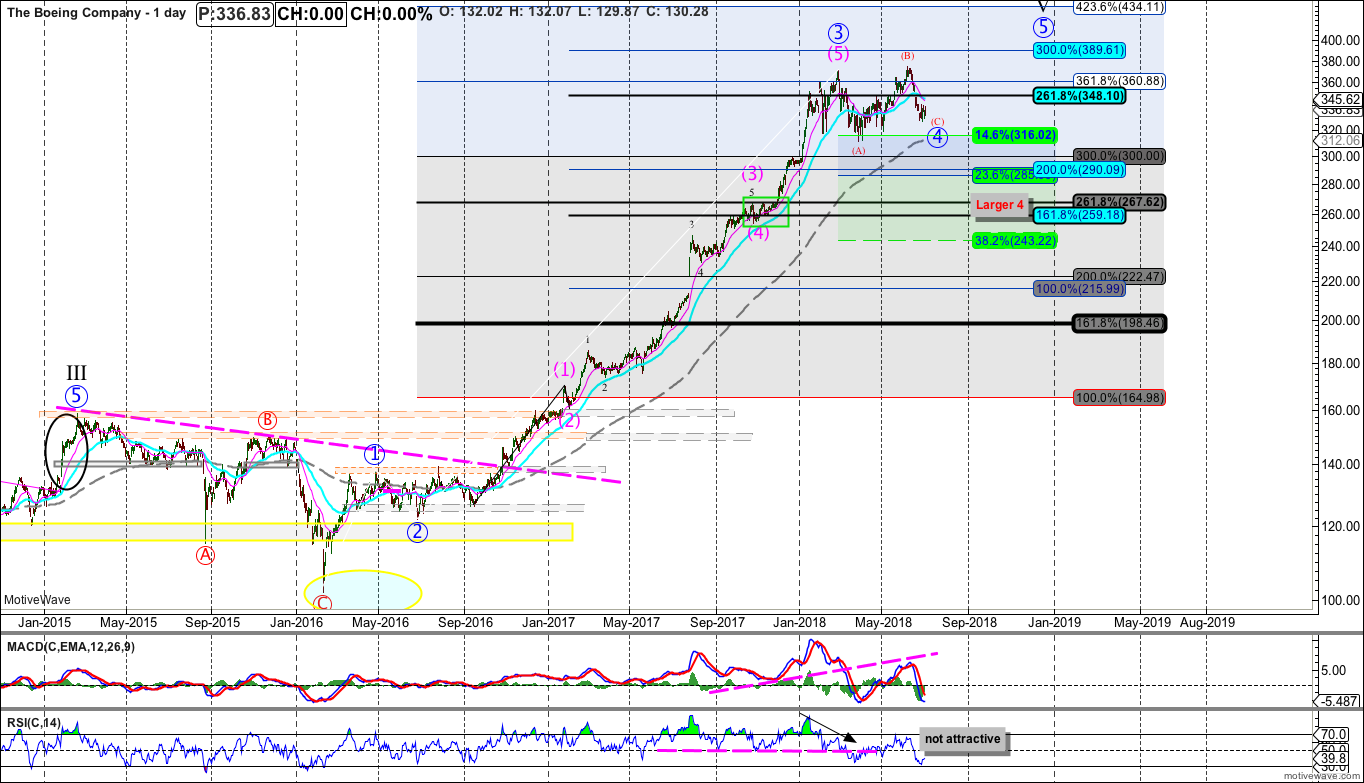Select the pink (5) label near the top
The height and width of the screenshot is (783, 1364).
[838, 54]
